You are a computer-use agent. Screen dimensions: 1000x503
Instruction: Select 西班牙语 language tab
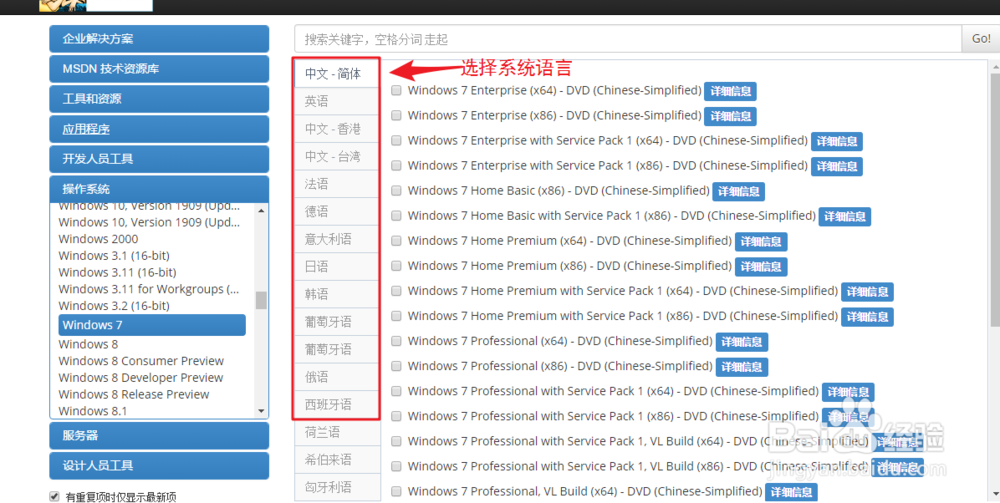click(x=336, y=404)
